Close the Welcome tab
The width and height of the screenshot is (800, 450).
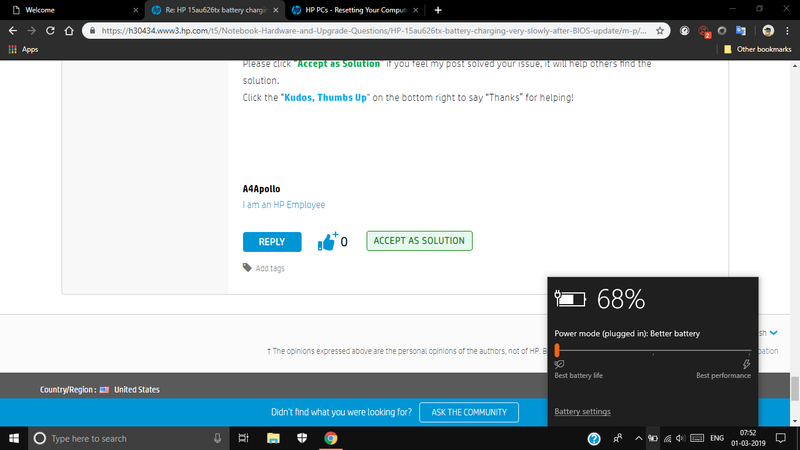[135, 10]
